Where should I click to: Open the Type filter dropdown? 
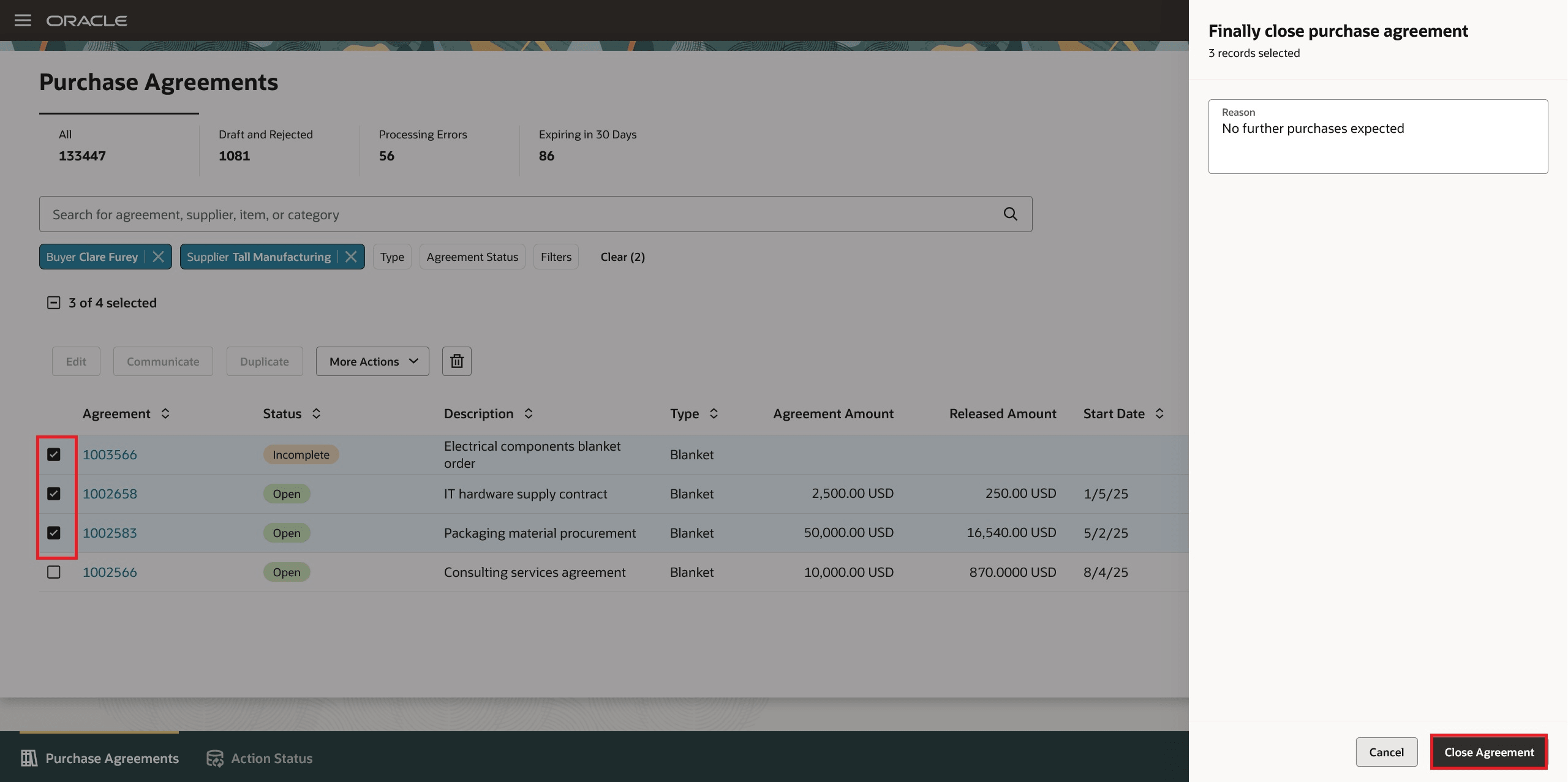click(x=392, y=257)
